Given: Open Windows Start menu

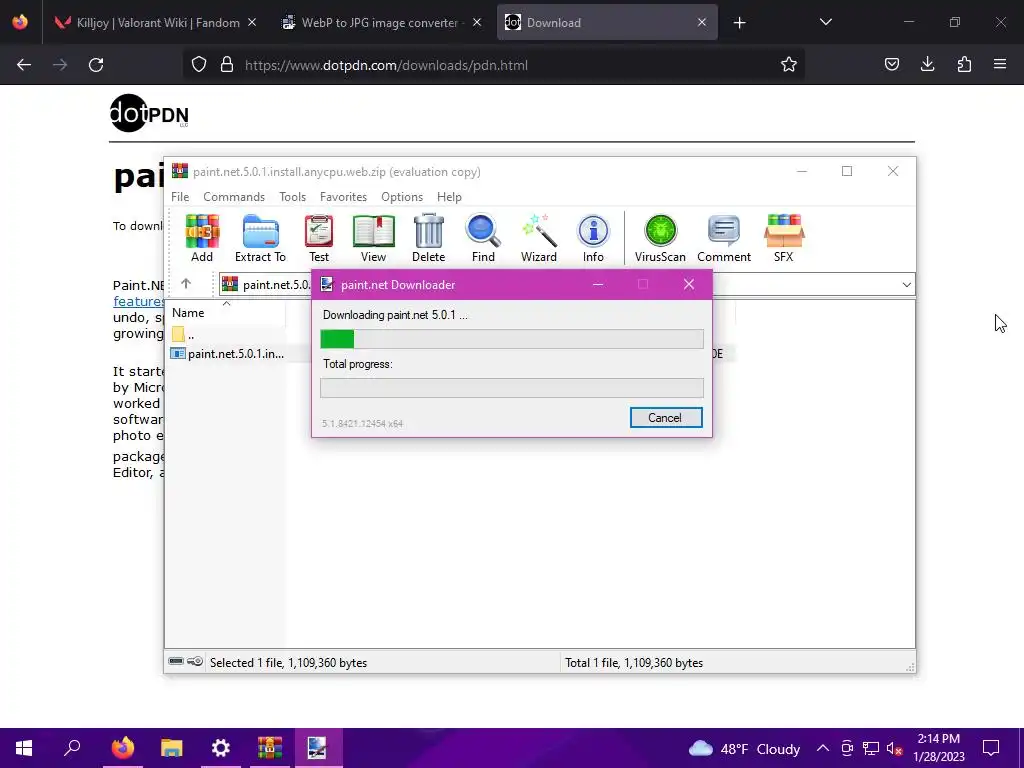Looking at the screenshot, I should click(24, 748).
